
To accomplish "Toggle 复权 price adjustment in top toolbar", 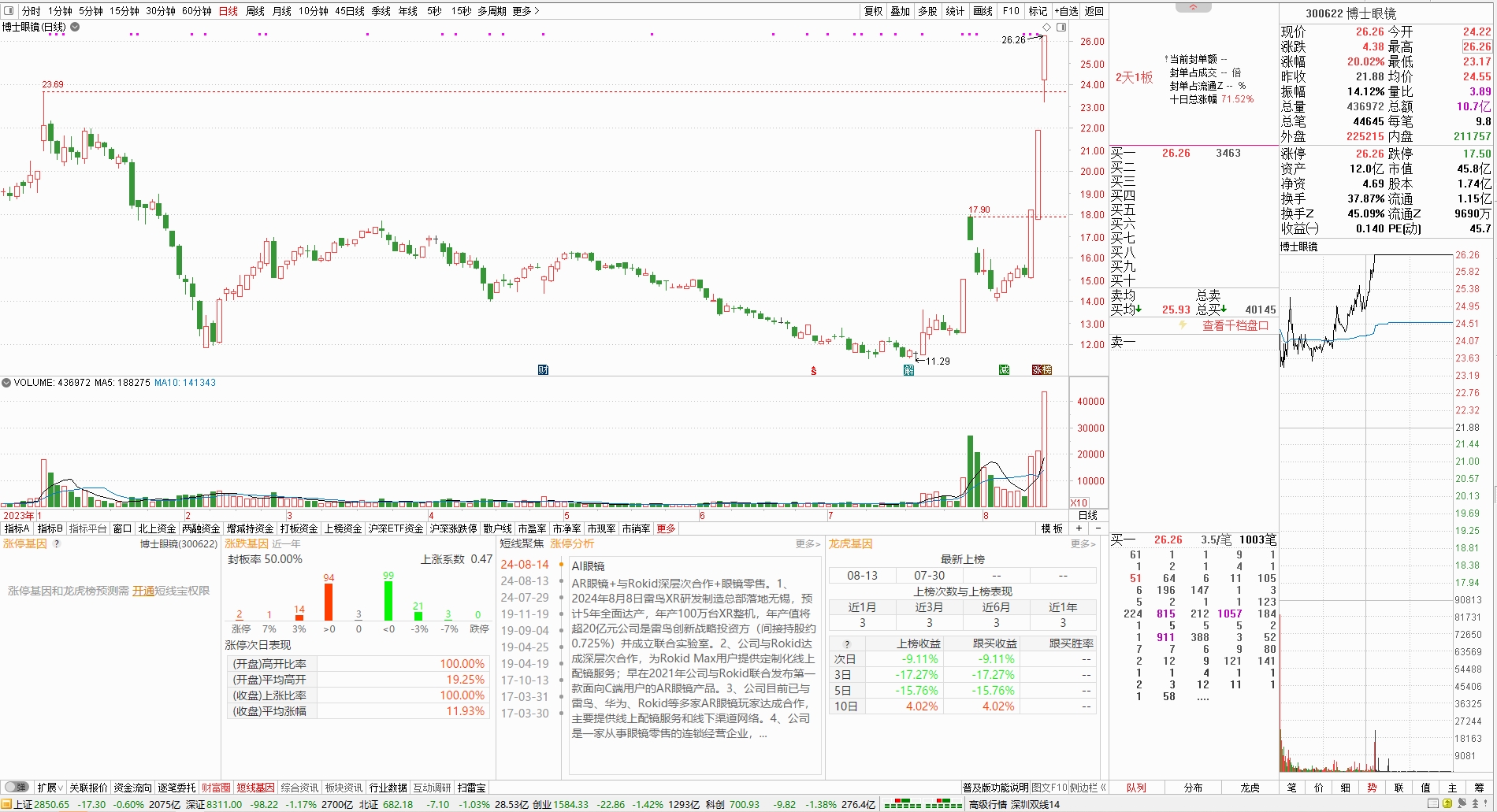I will tap(873, 11).
